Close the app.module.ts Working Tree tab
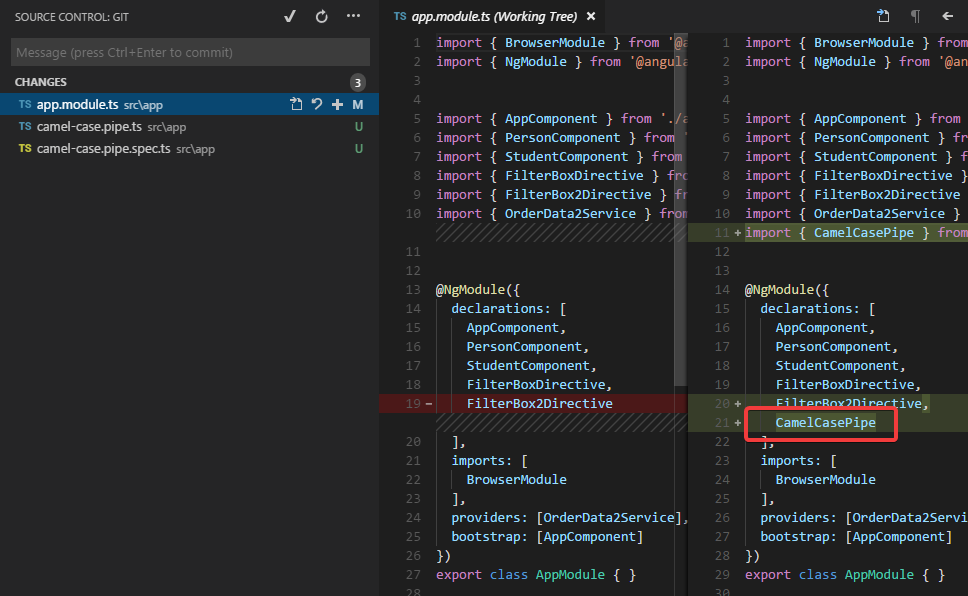Screen dimensions: 968x596 tap(591, 17)
